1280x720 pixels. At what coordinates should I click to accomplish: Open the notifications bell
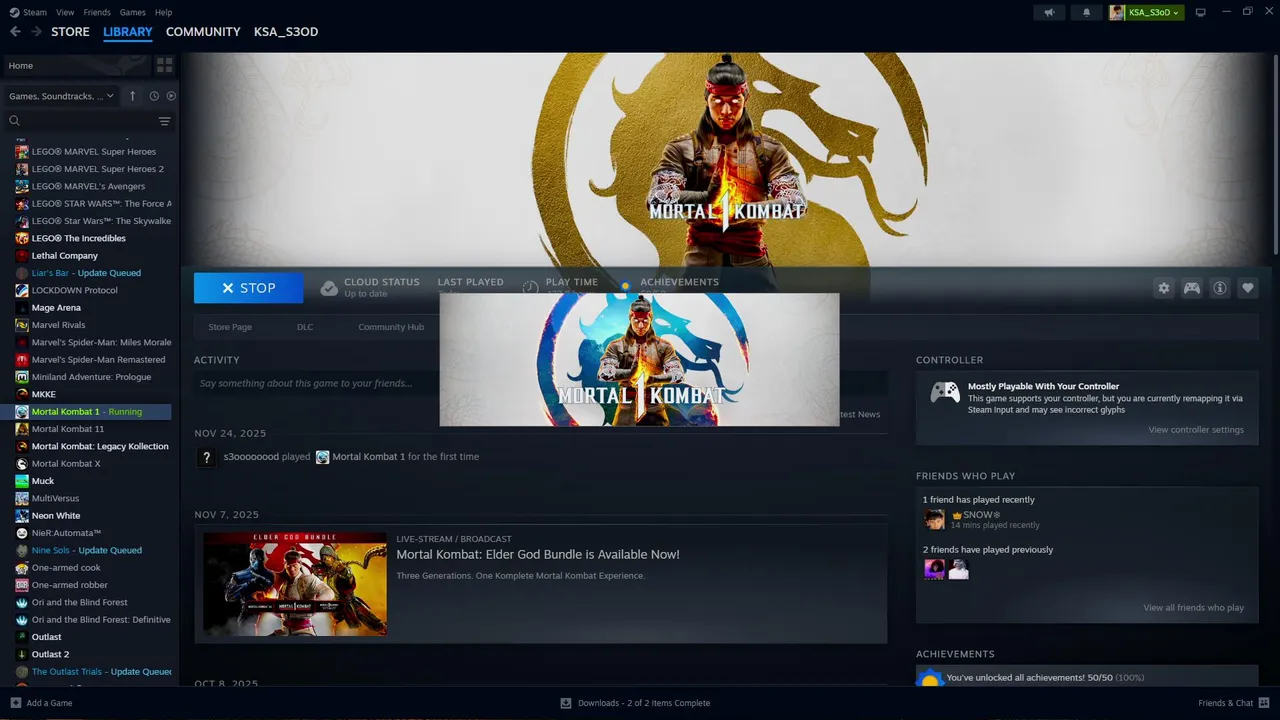pyautogui.click(x=1087, y=12)
